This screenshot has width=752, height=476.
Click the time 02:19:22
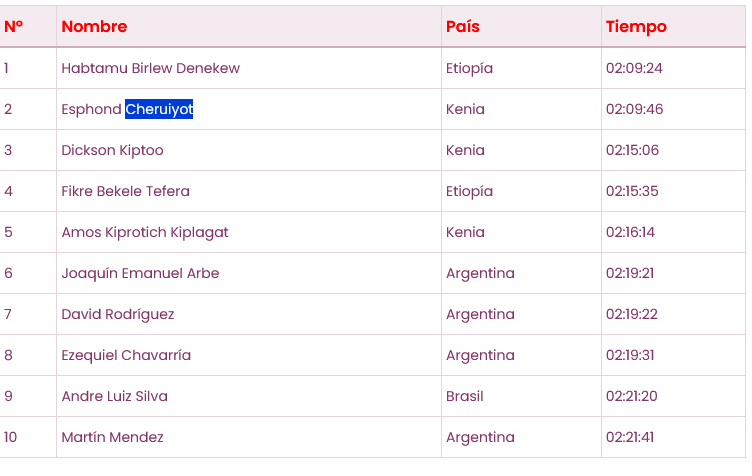tap(631, 314)
